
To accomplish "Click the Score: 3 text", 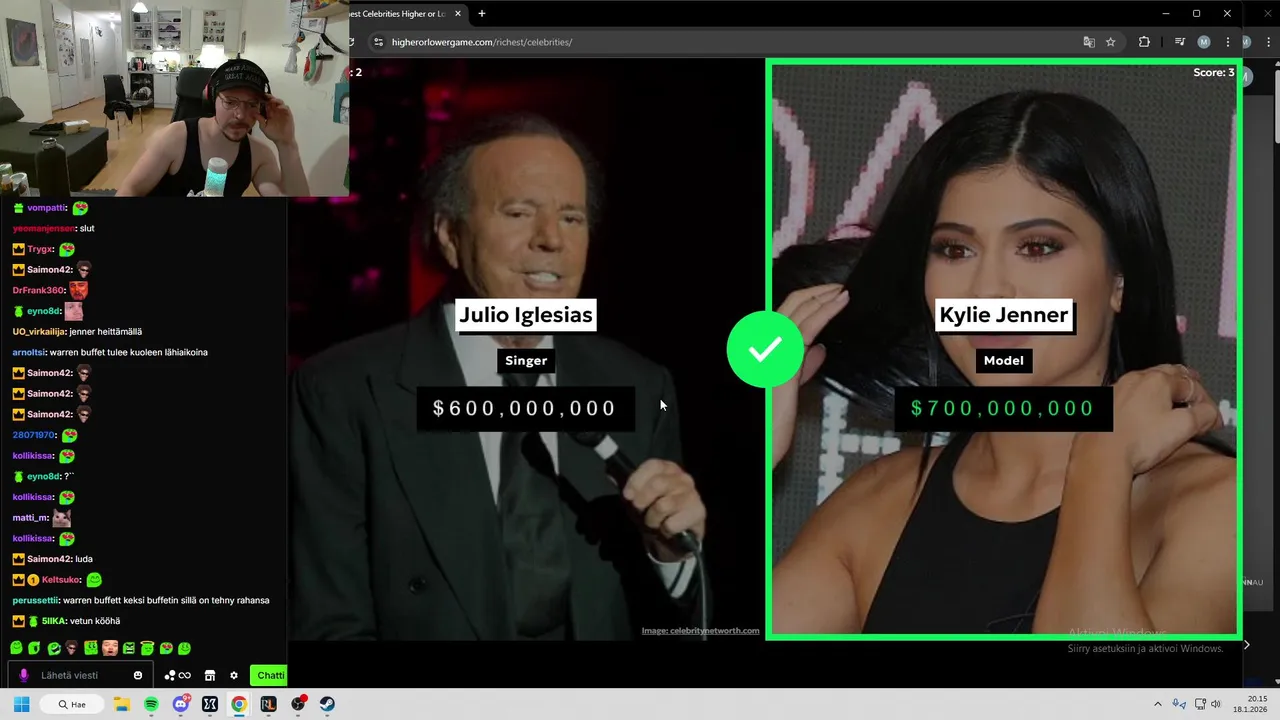I will pyautogui.click(x=1213, y=72).
